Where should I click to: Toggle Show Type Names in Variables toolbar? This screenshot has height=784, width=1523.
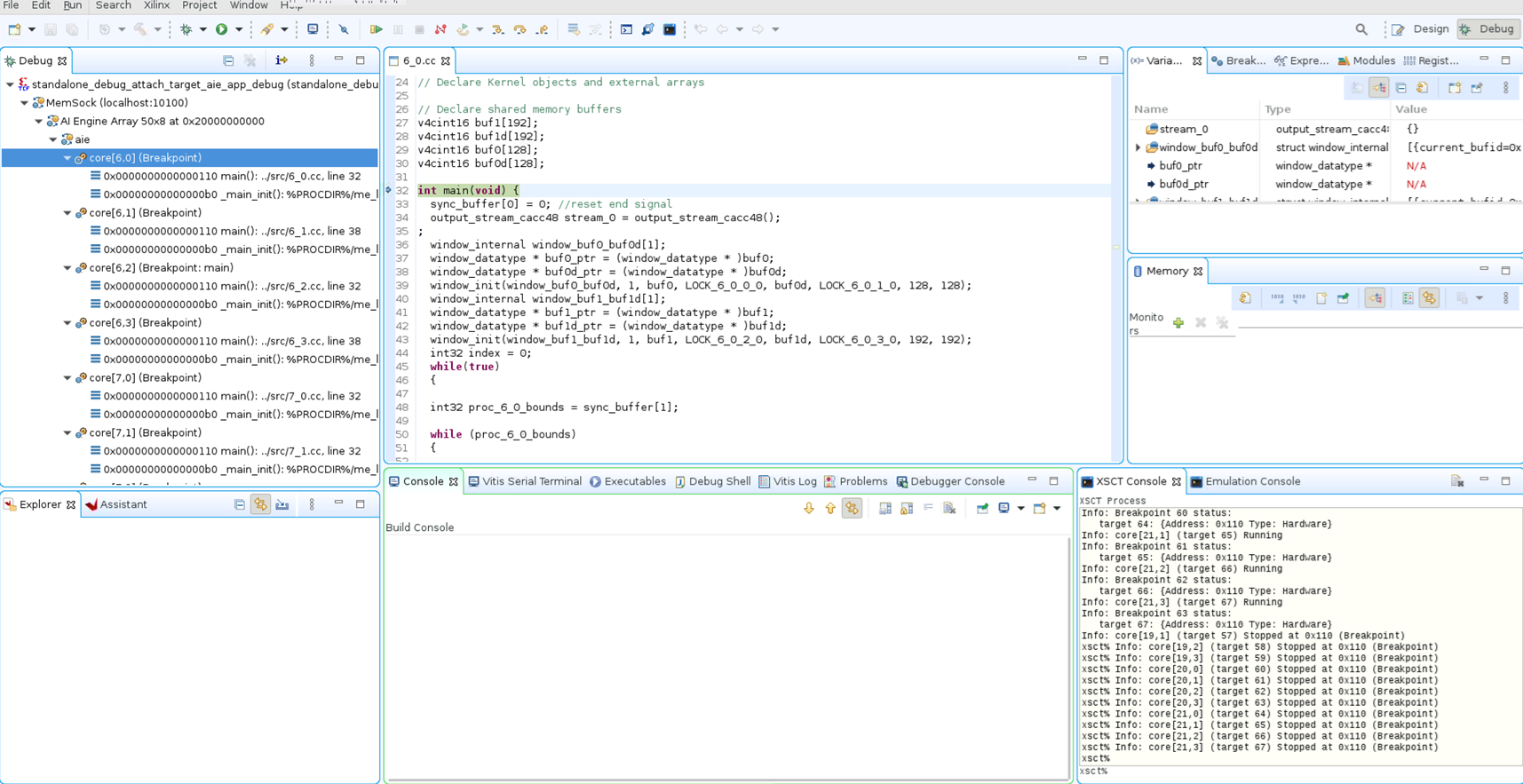[1357, 88]
